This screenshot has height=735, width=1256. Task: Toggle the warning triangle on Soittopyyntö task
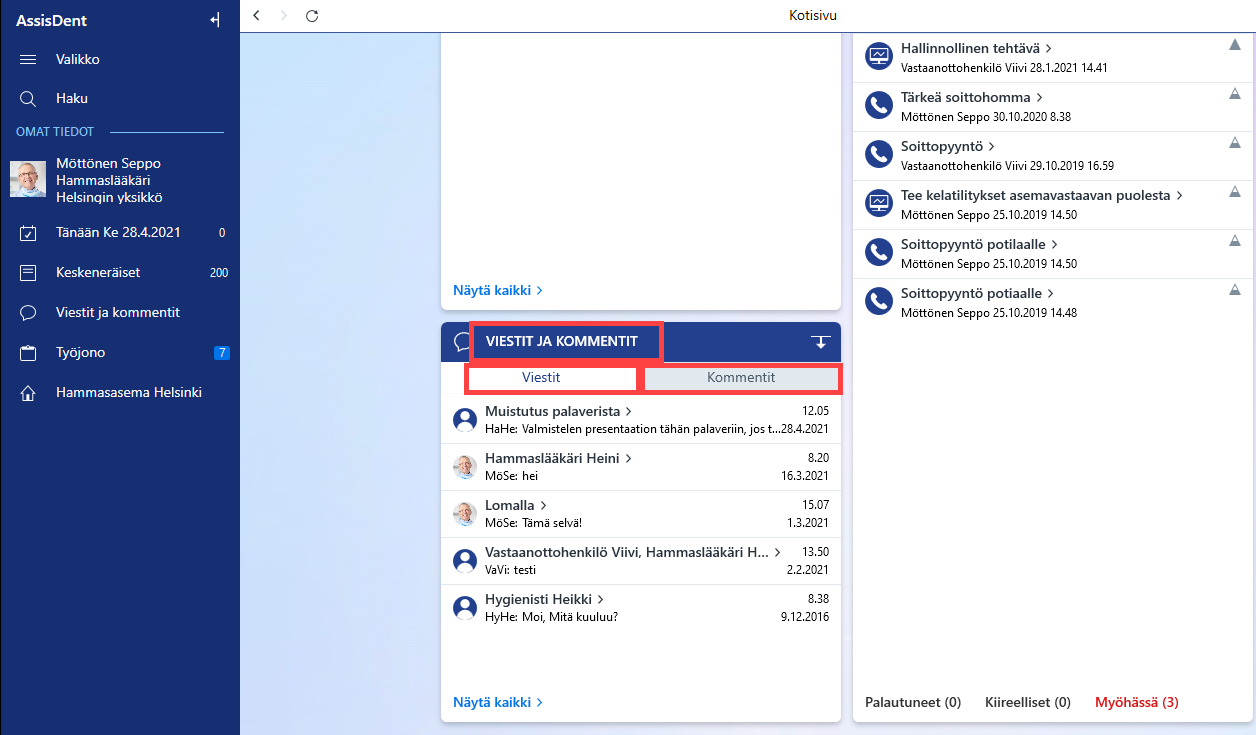pyautogui.click(x=1234, y=143)
